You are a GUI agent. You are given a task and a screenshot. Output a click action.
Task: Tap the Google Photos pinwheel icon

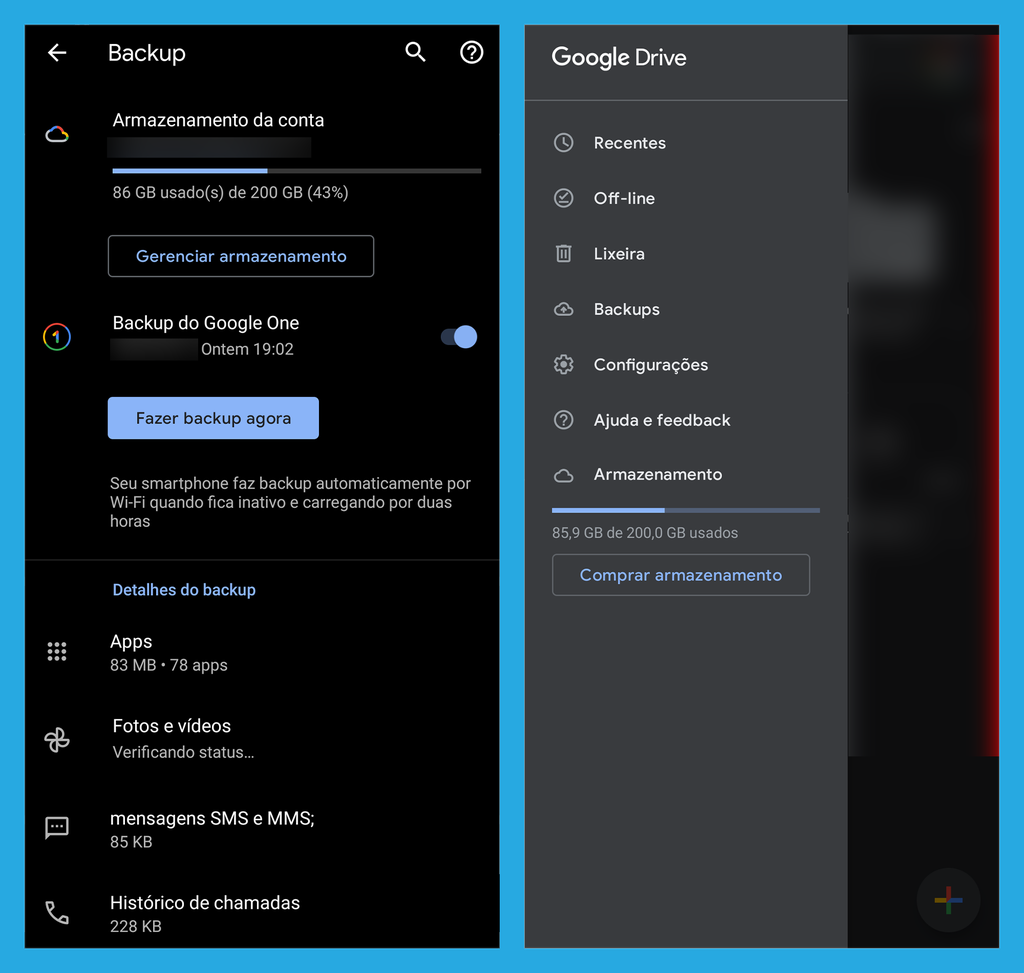(x=57, y=740)
